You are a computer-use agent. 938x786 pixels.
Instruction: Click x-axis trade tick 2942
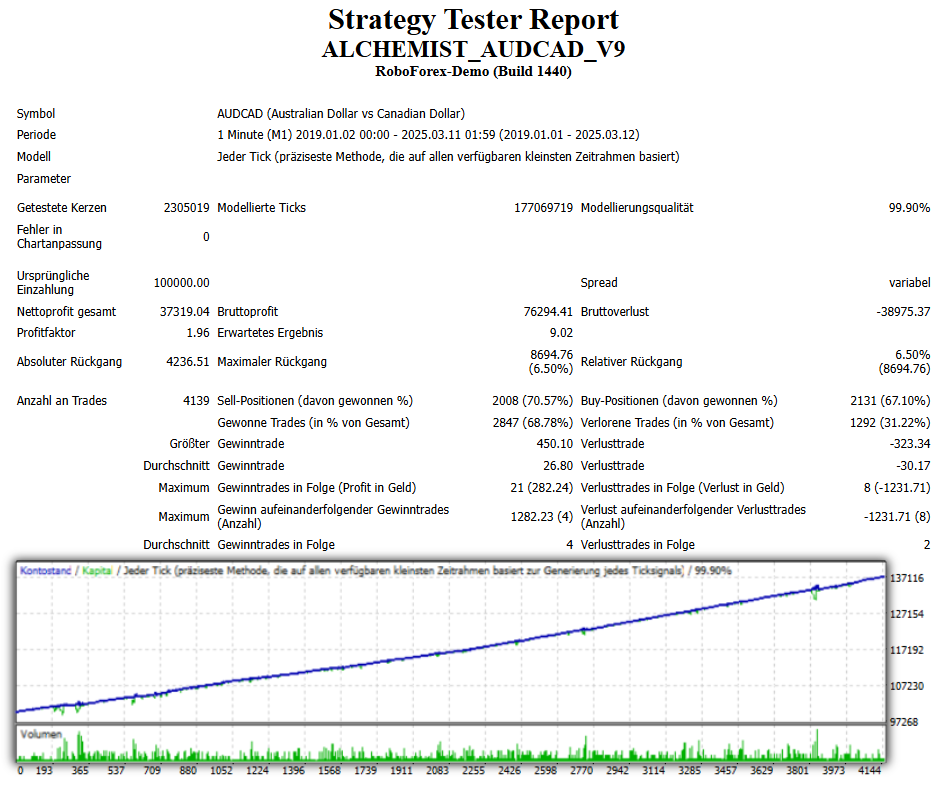click(617, 770)
